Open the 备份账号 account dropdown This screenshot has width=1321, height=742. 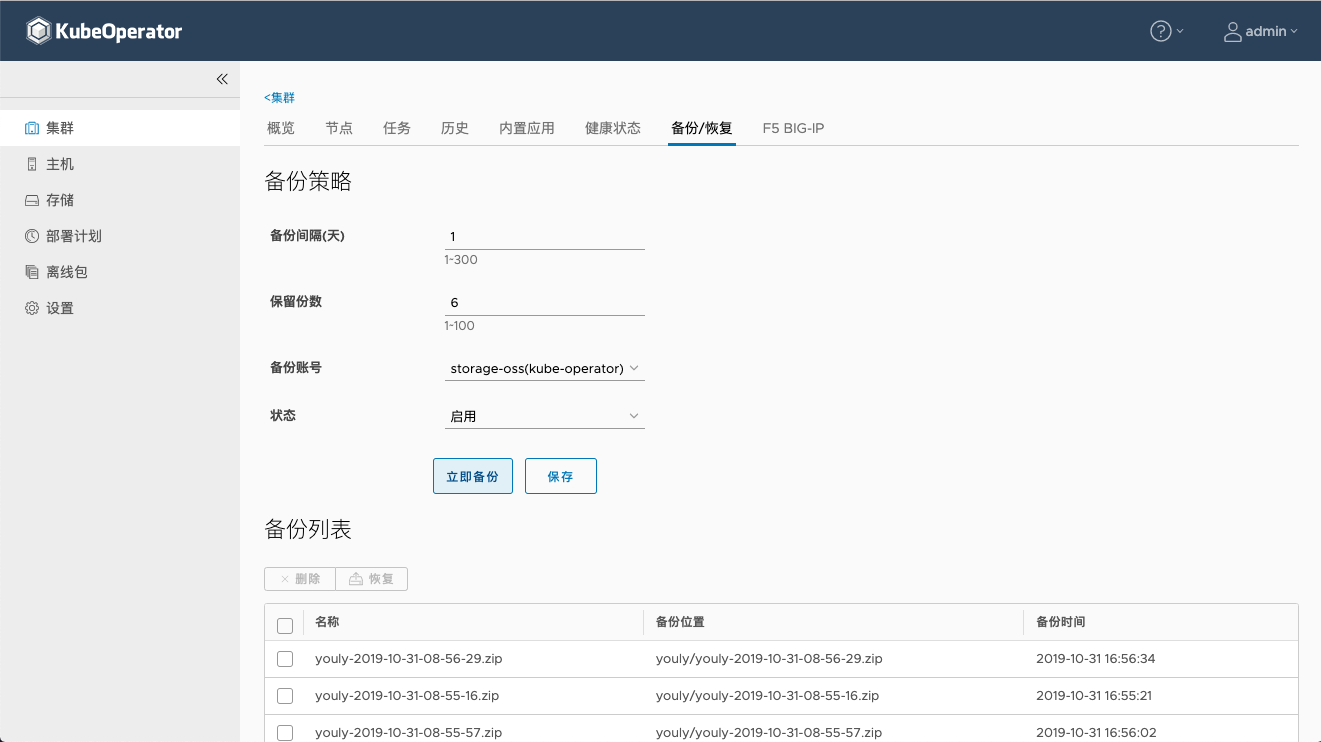tap(544, 368)
